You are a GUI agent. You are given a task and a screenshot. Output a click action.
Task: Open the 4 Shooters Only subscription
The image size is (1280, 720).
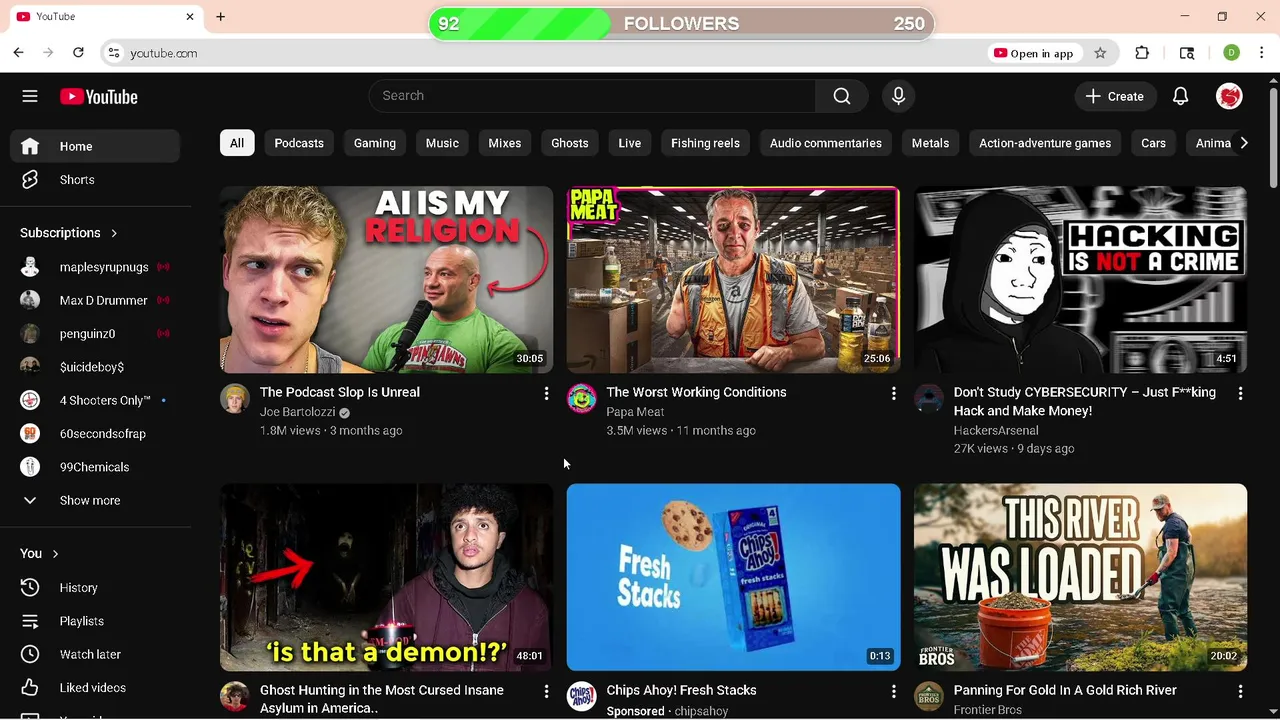click(95, 400)
